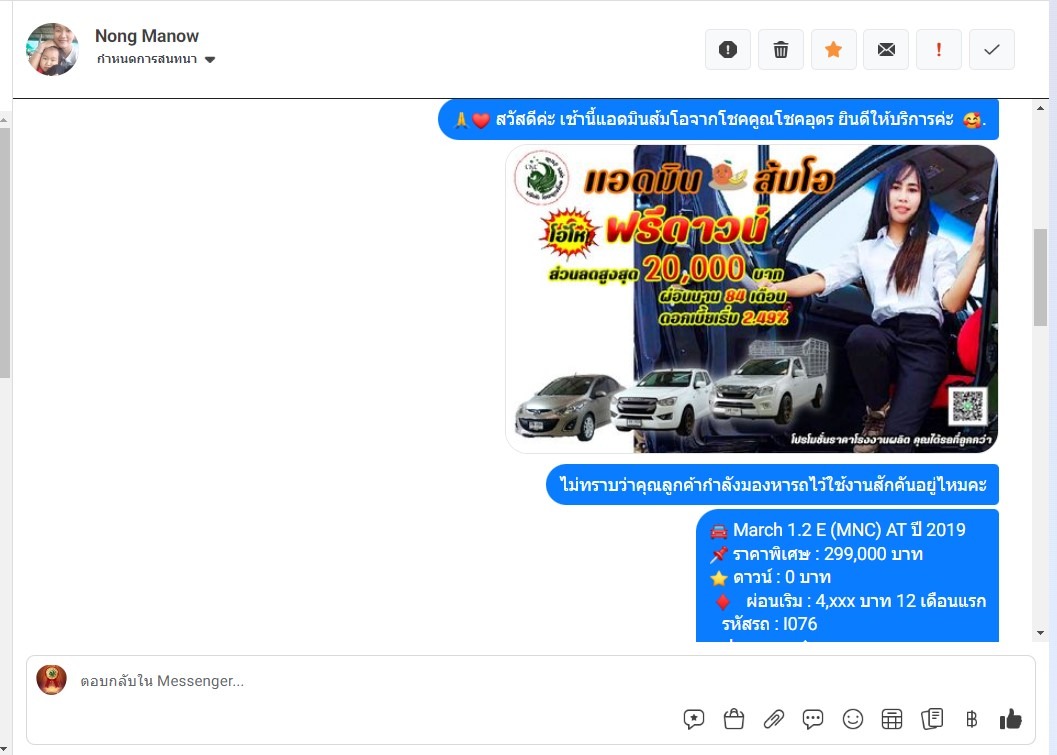Open the แอดมินส้มโอ promotional image
This screenshot has height=755, width=1057.
point(752,299)
